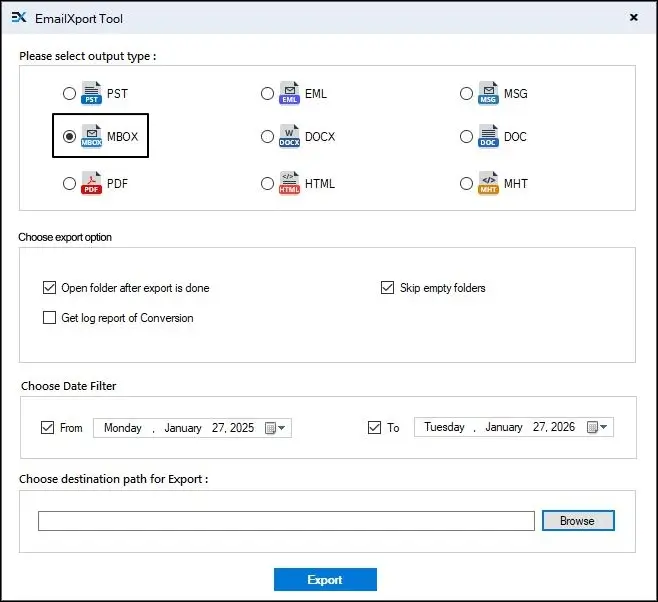Enable Get log report of Conversion

(x=50, y=318)
